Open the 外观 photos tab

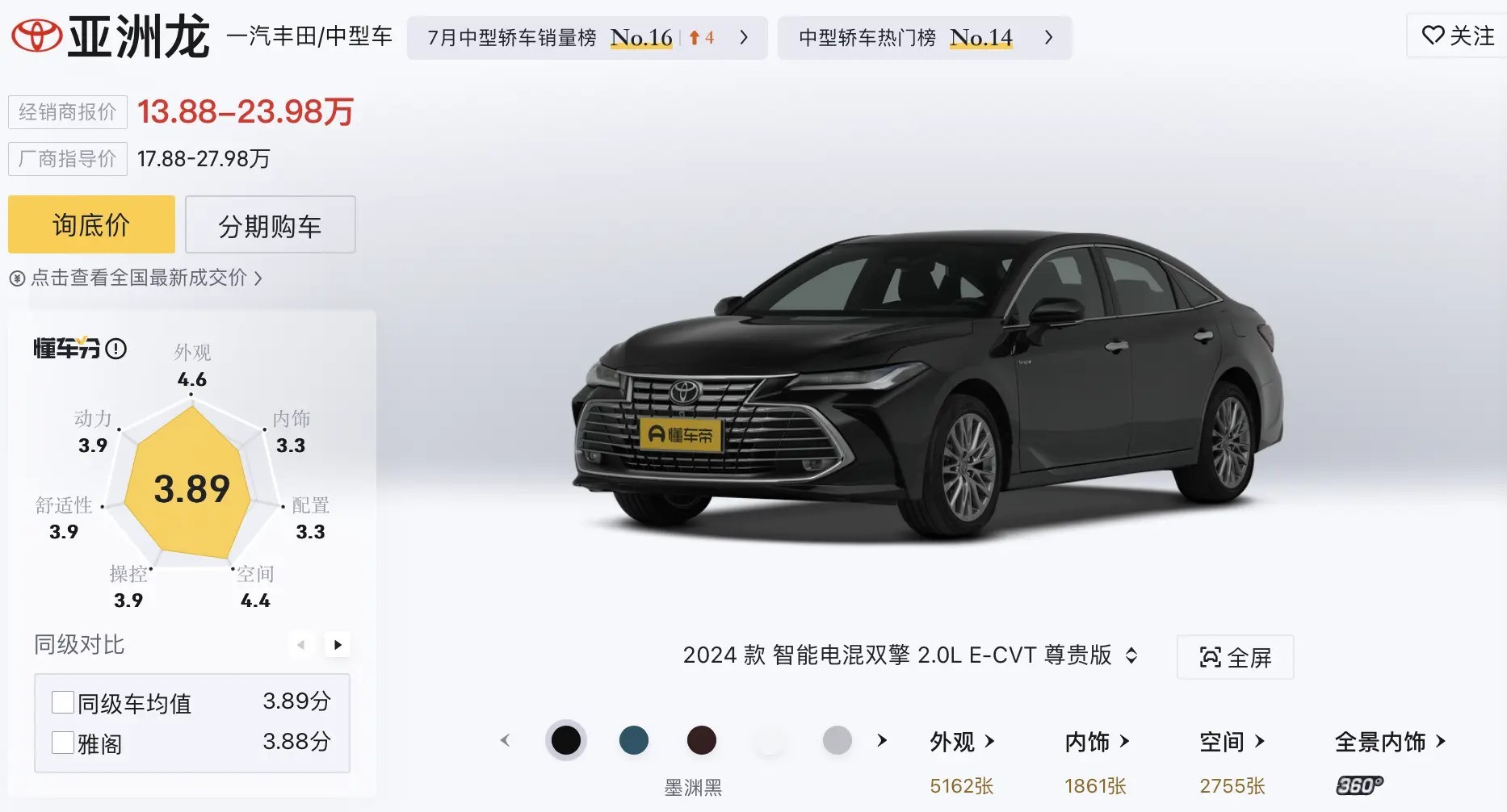coord(962,742)
